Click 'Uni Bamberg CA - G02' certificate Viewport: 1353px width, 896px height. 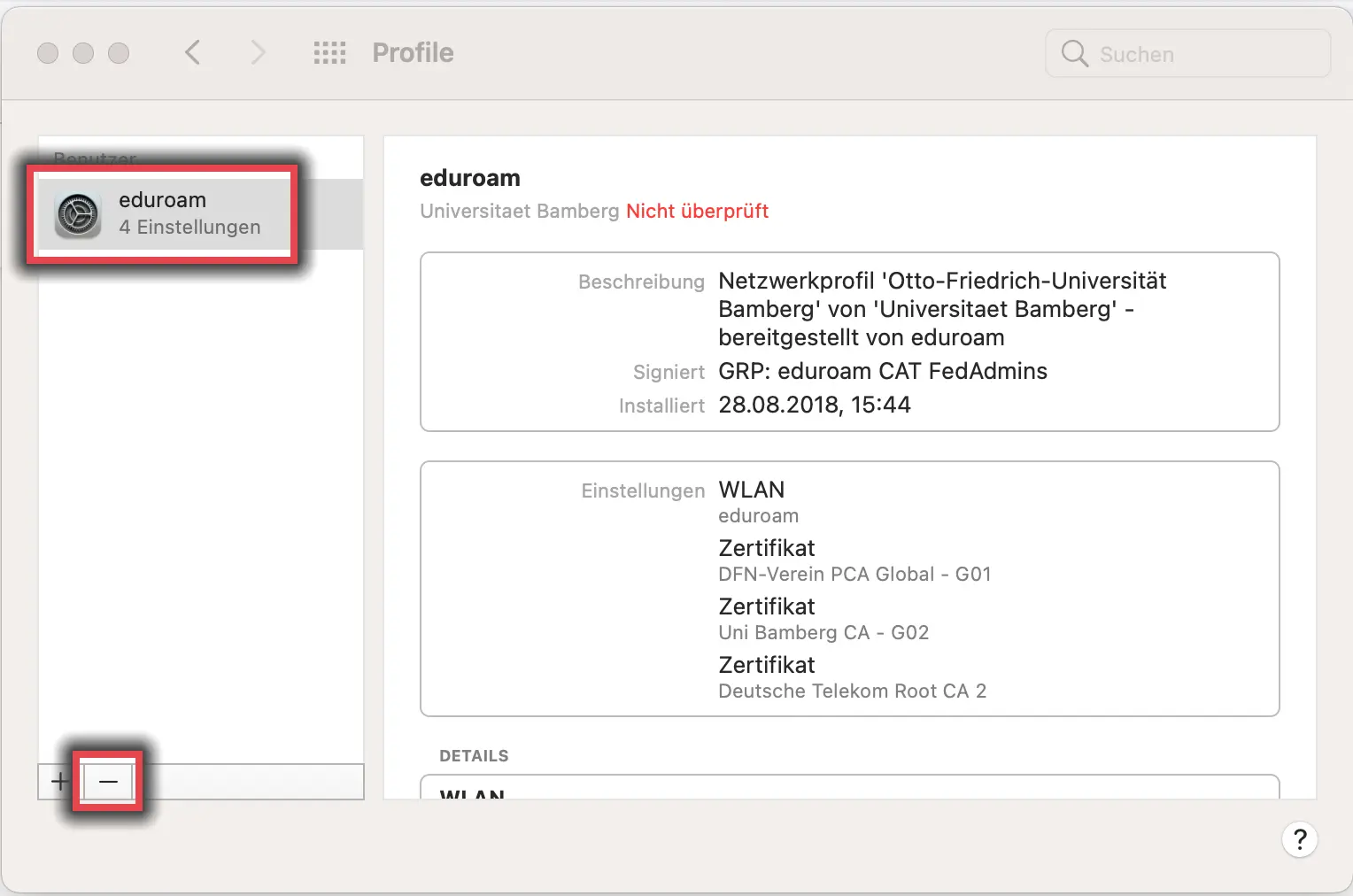click(823, 632)
